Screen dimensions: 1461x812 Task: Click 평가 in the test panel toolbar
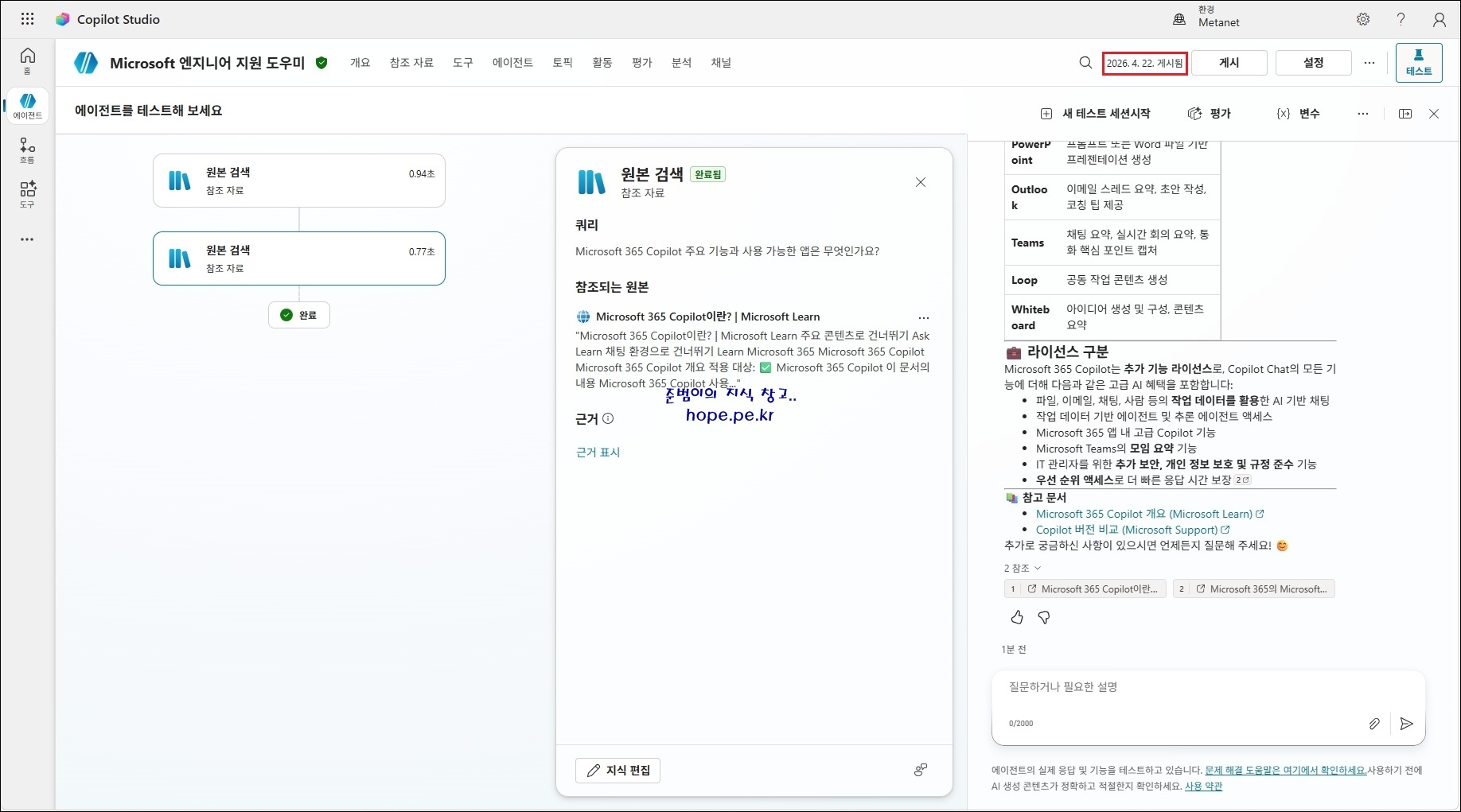[1210, 114]
